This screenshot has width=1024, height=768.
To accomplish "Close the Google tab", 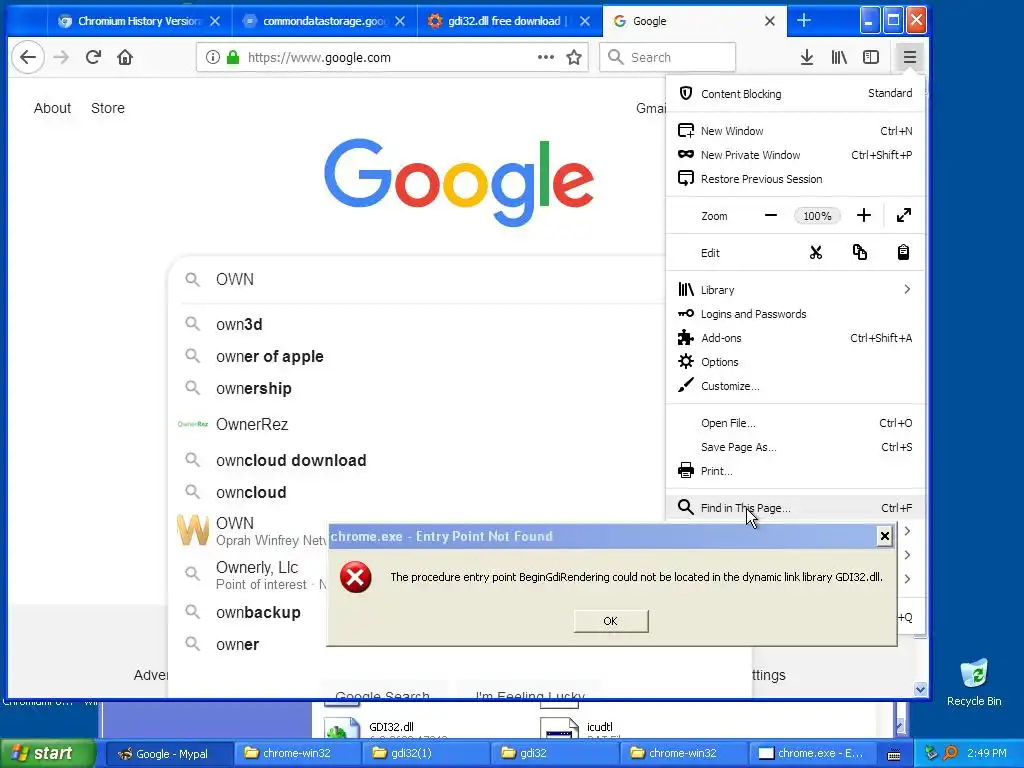I will tap(770, 21).
